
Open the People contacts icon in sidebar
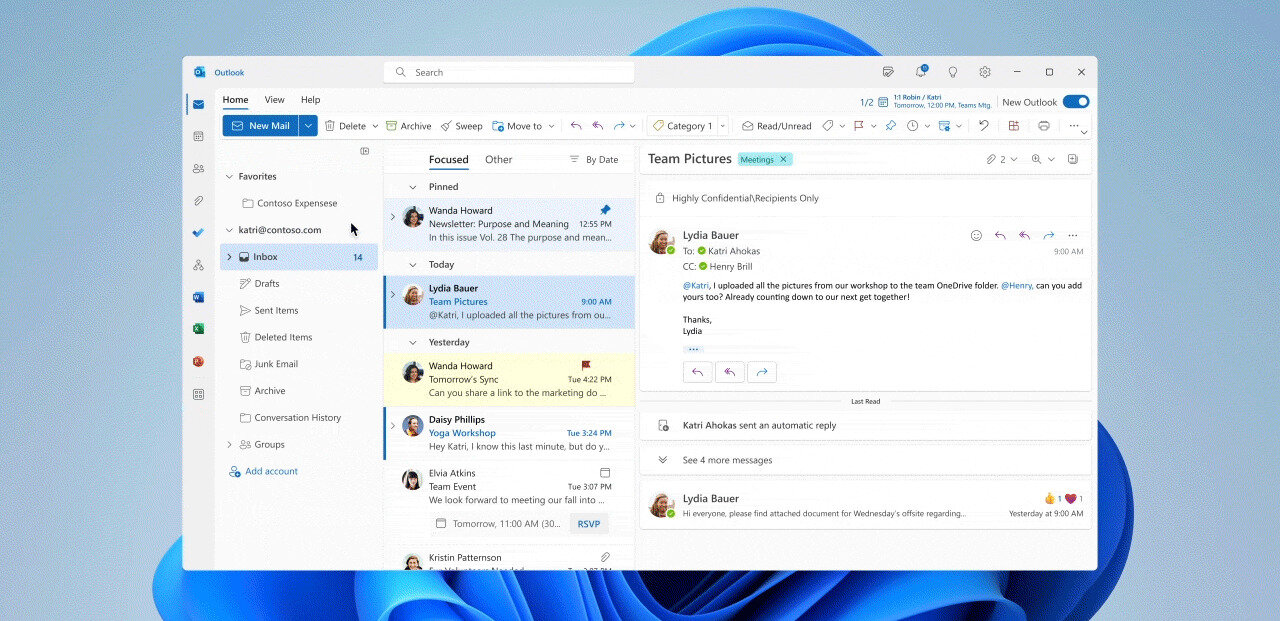coord(199,169)
